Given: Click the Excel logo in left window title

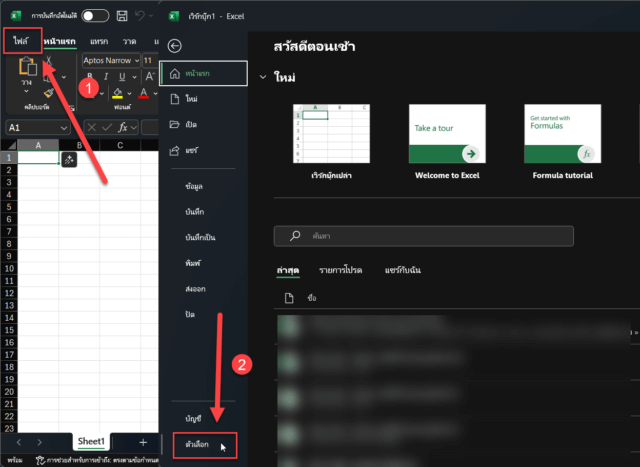Looking at the screenshot, I should 16,16.
